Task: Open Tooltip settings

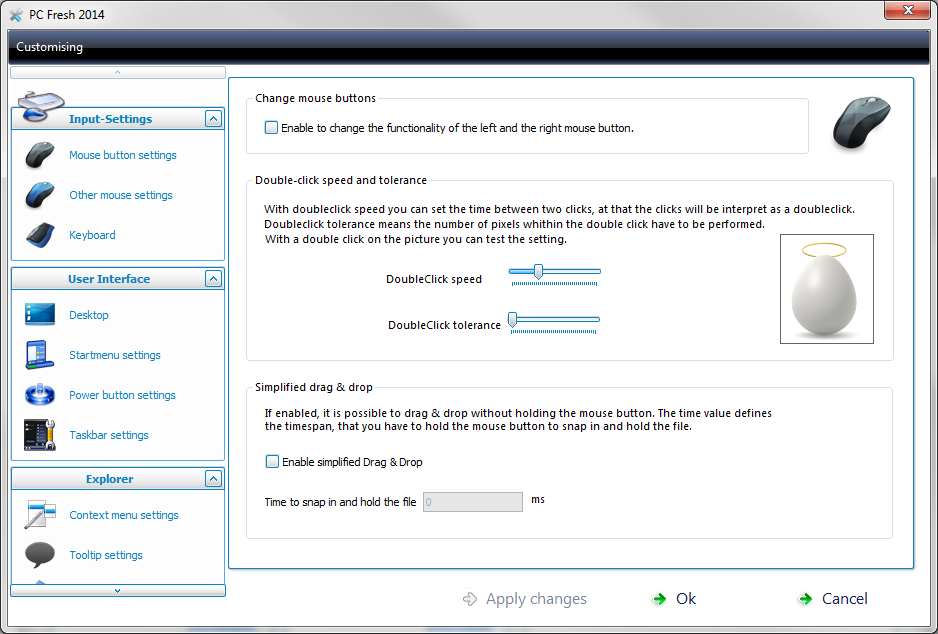Action: (x=106, y=555)
